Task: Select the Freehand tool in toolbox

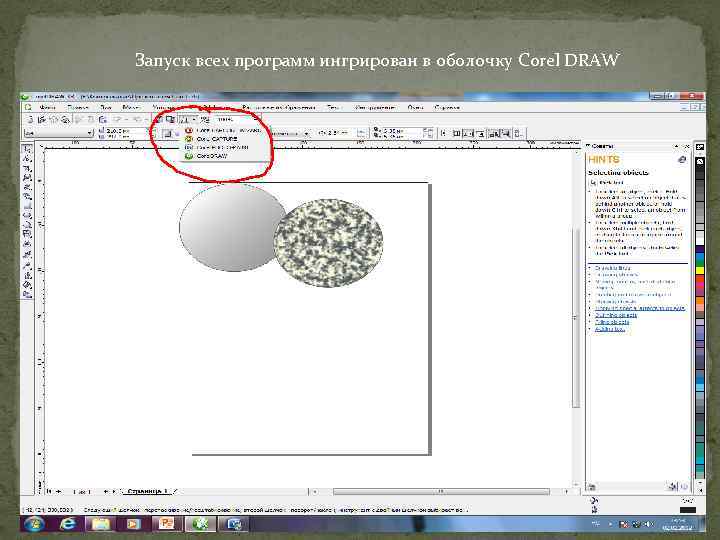Action: point(28,187)
